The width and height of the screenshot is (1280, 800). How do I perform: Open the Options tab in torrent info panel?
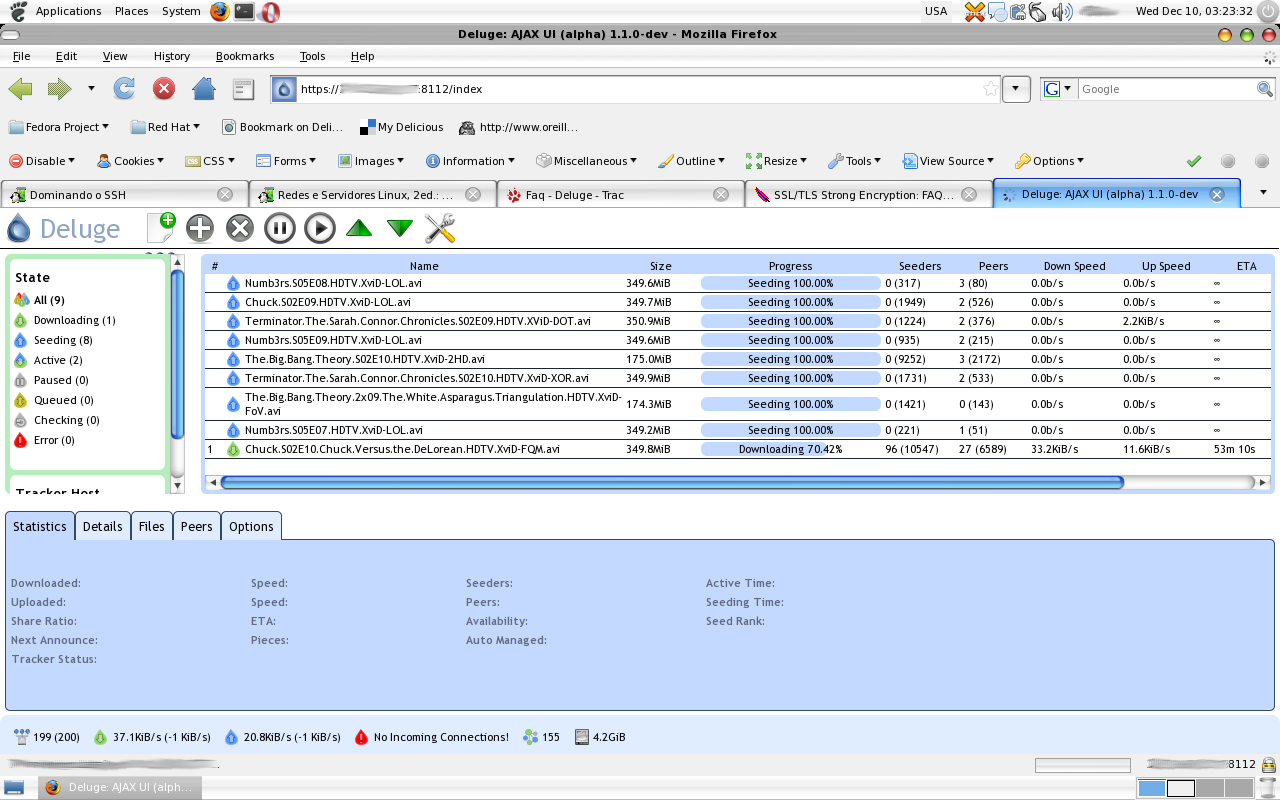coord(251,526)
